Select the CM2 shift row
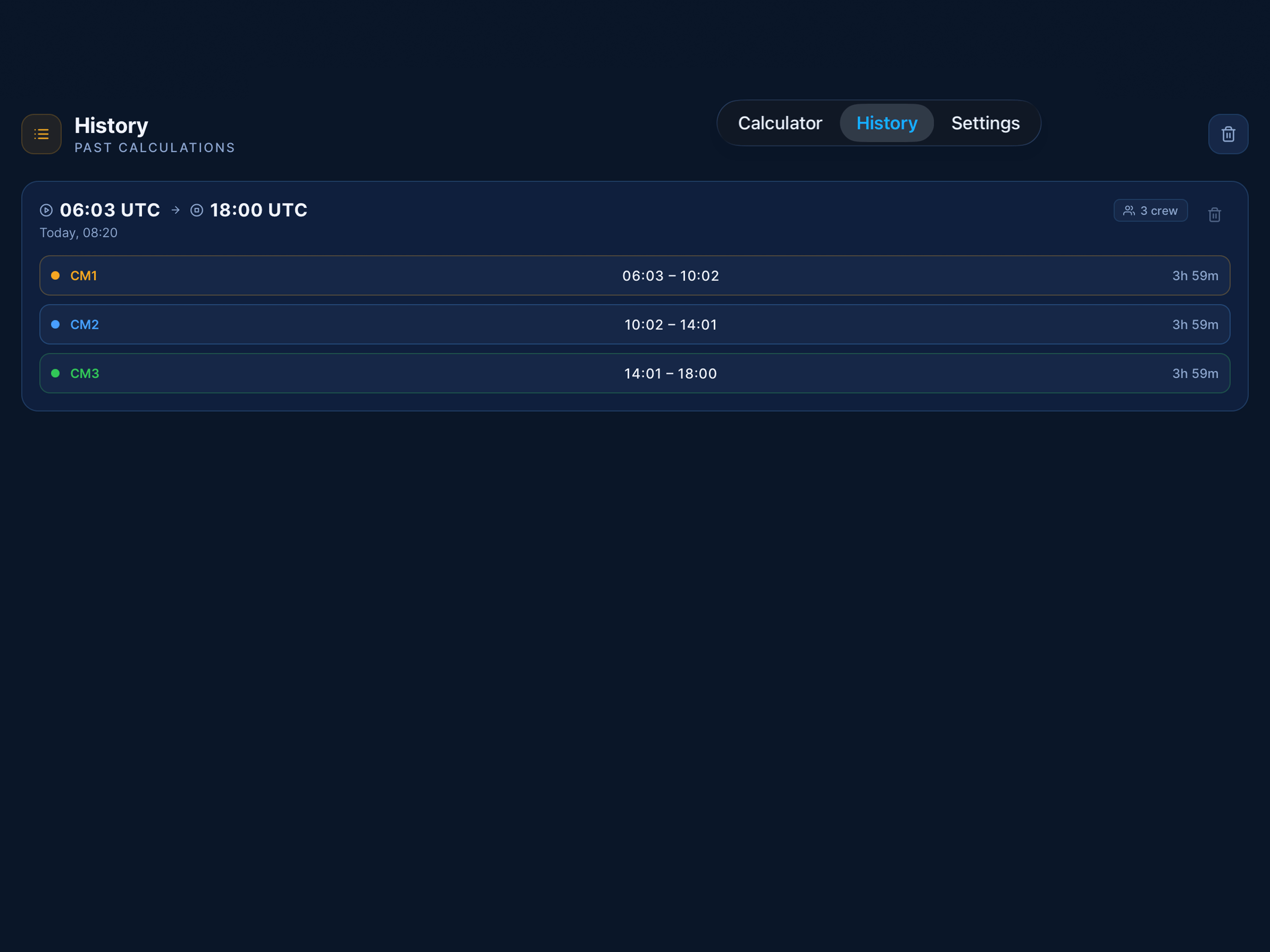This screenshot has height=952, width=1270. coord(635,324)
